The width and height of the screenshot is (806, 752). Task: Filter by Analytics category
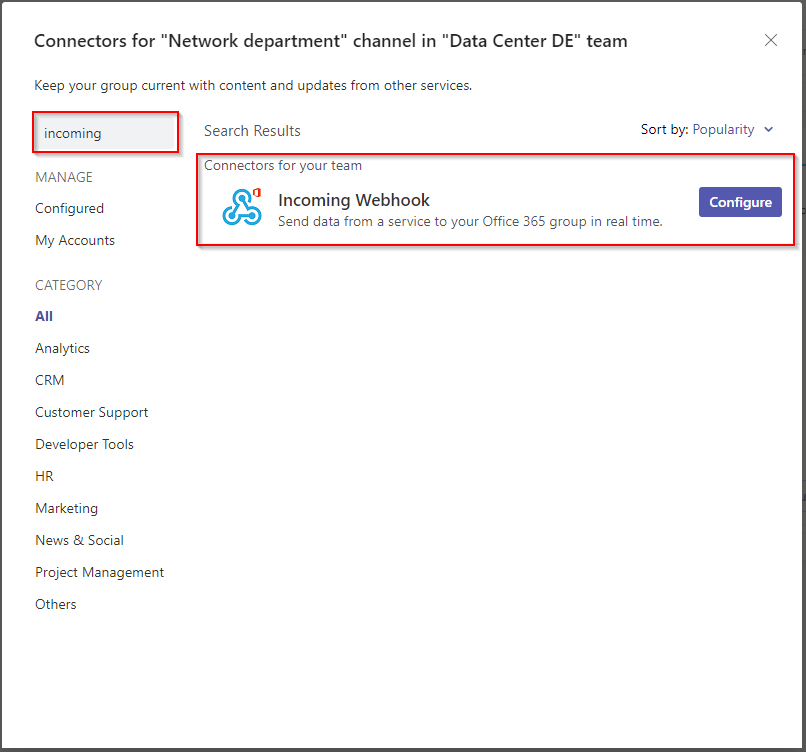(62, 348)
